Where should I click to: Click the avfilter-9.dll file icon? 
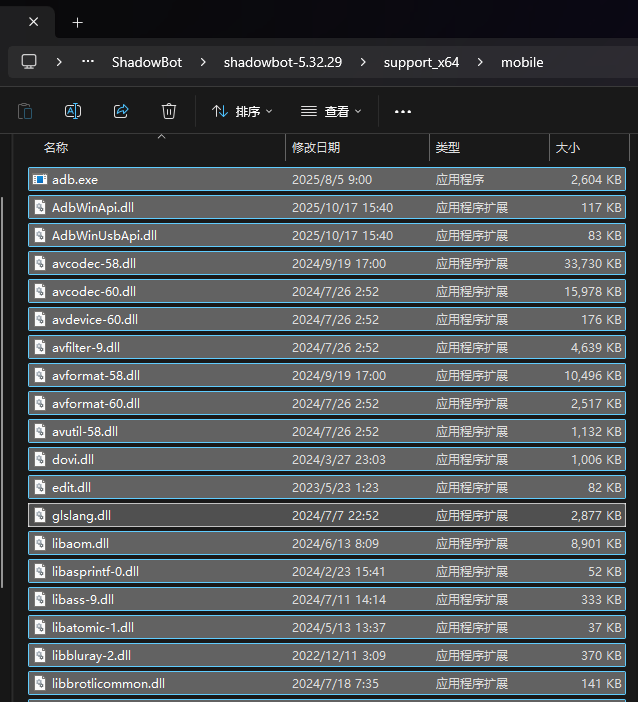coord(40,347)
